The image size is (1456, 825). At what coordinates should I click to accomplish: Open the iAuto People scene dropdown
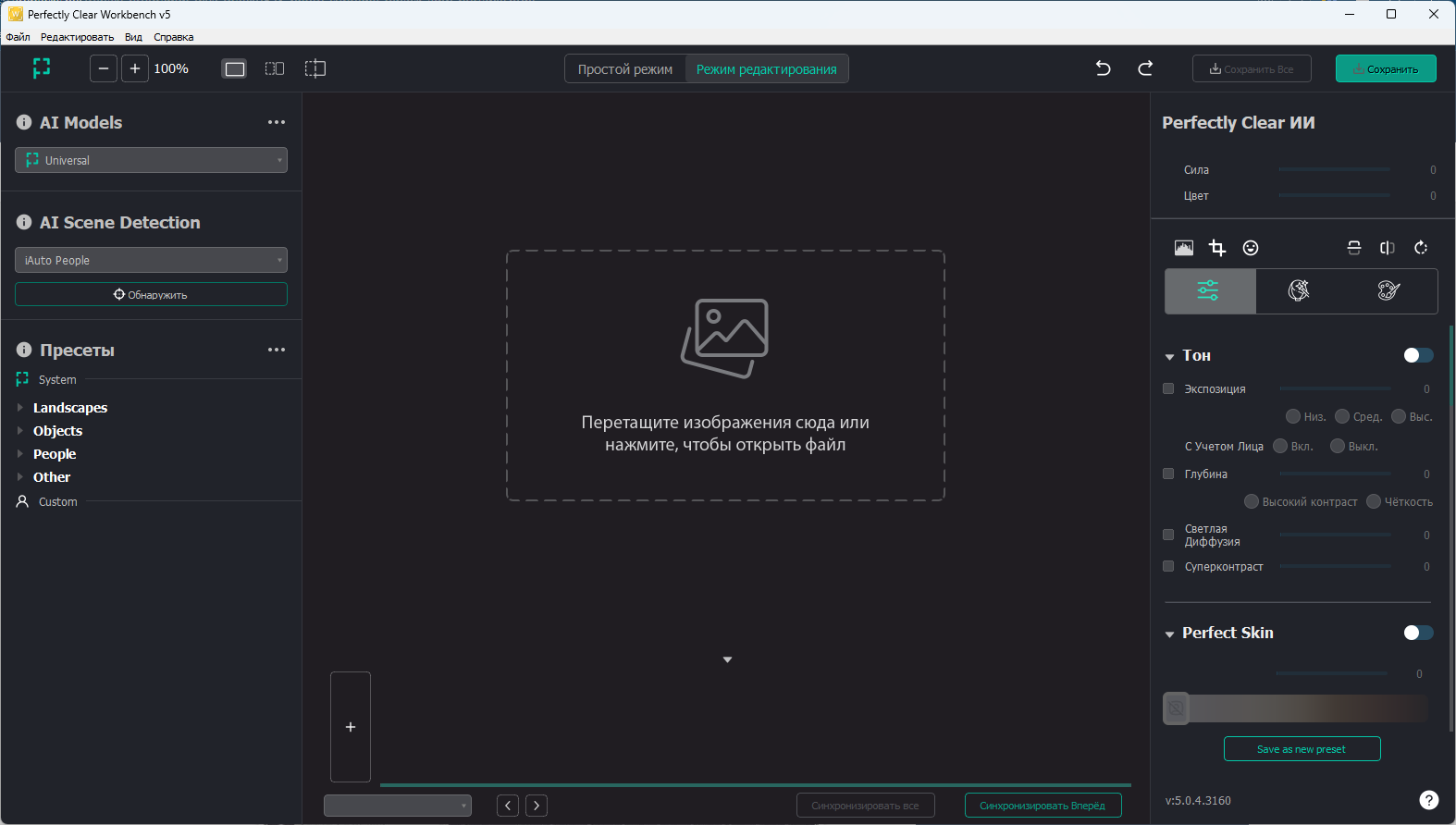151,260
